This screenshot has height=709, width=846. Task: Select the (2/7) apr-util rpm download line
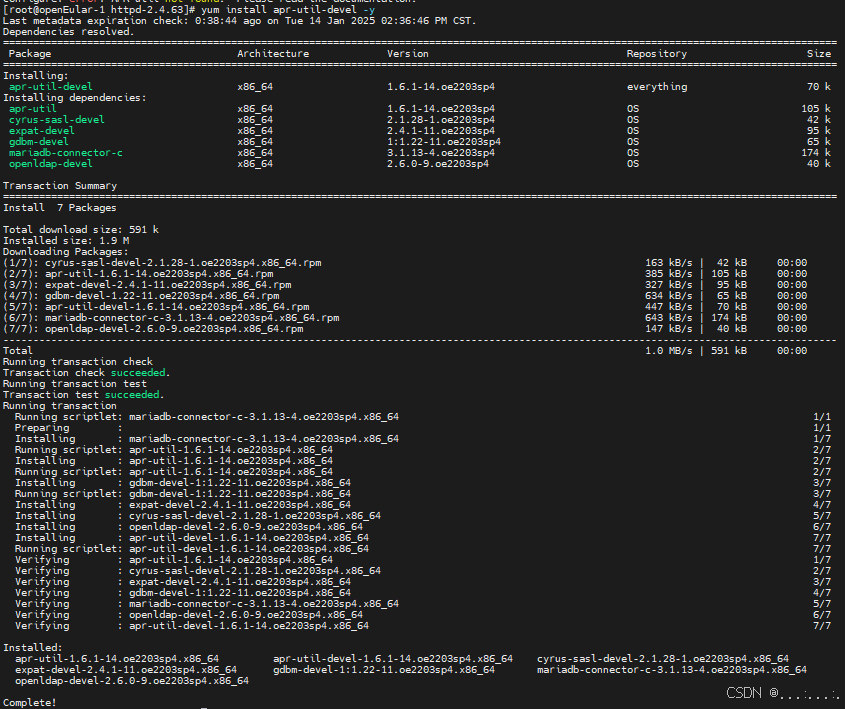pos(405,274)
